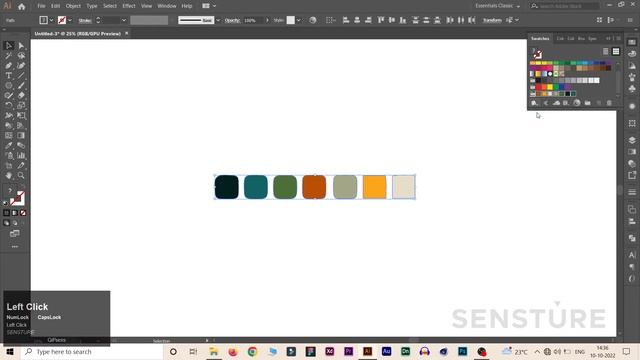The height and width of the screenshot is (360, 640).
Task: Select the Untitled-3 document tab
Action: (78, 34)
